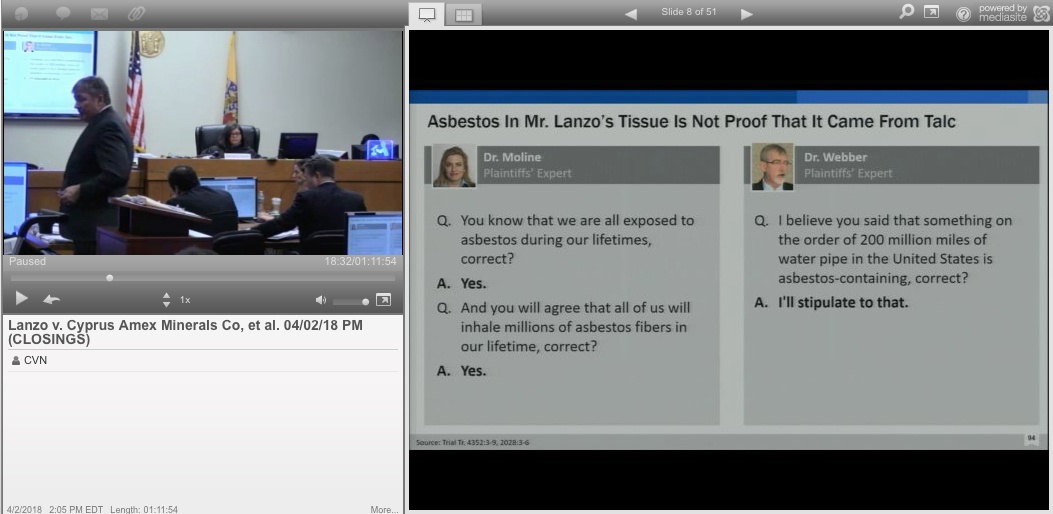Expand details with the More... link
This screenshot has height=514, width=1053.
(383, 509)
